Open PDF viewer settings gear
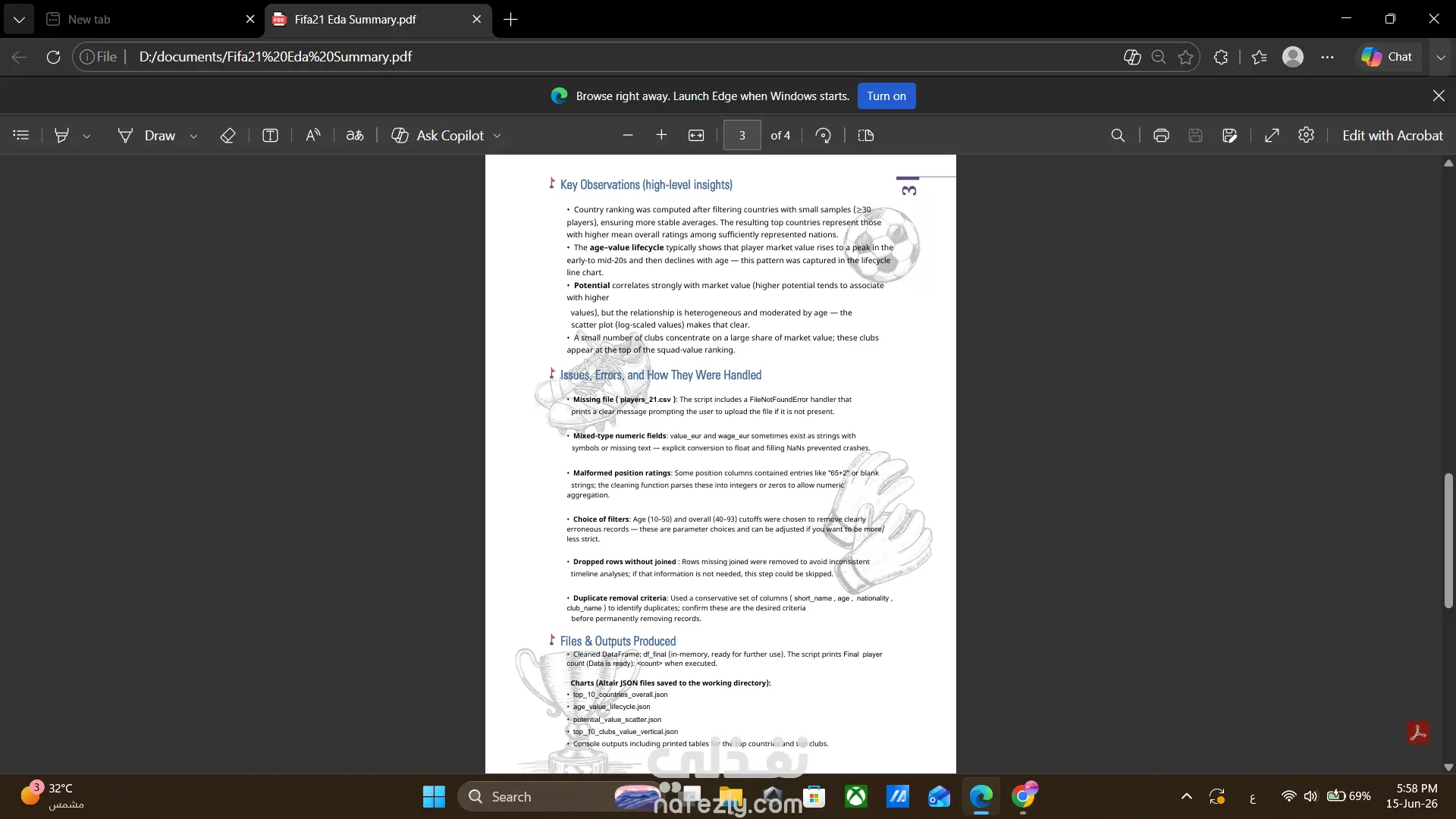Screen dimensions: 1456x819 tap(1306, 135)
